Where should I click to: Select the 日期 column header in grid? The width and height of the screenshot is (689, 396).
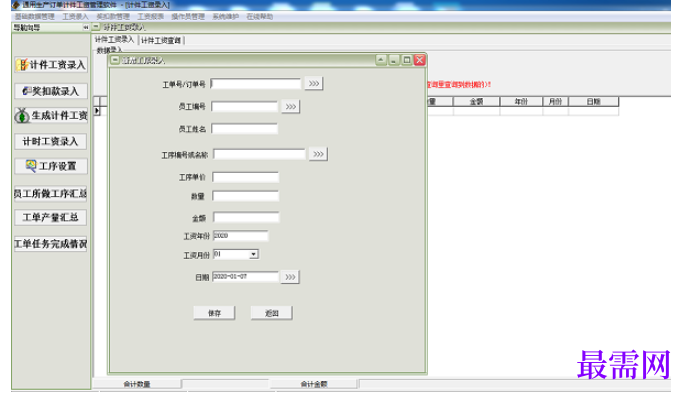tap(594, 102)
